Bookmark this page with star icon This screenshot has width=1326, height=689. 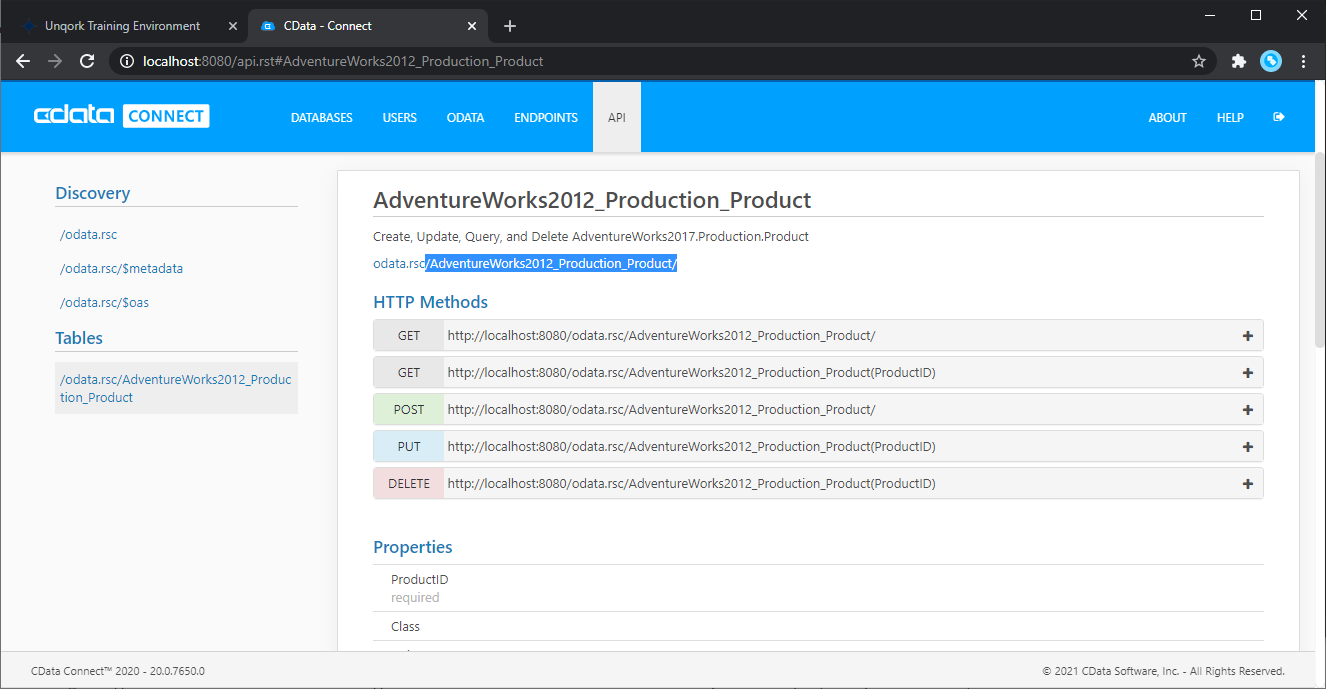tap(1199, 61)
